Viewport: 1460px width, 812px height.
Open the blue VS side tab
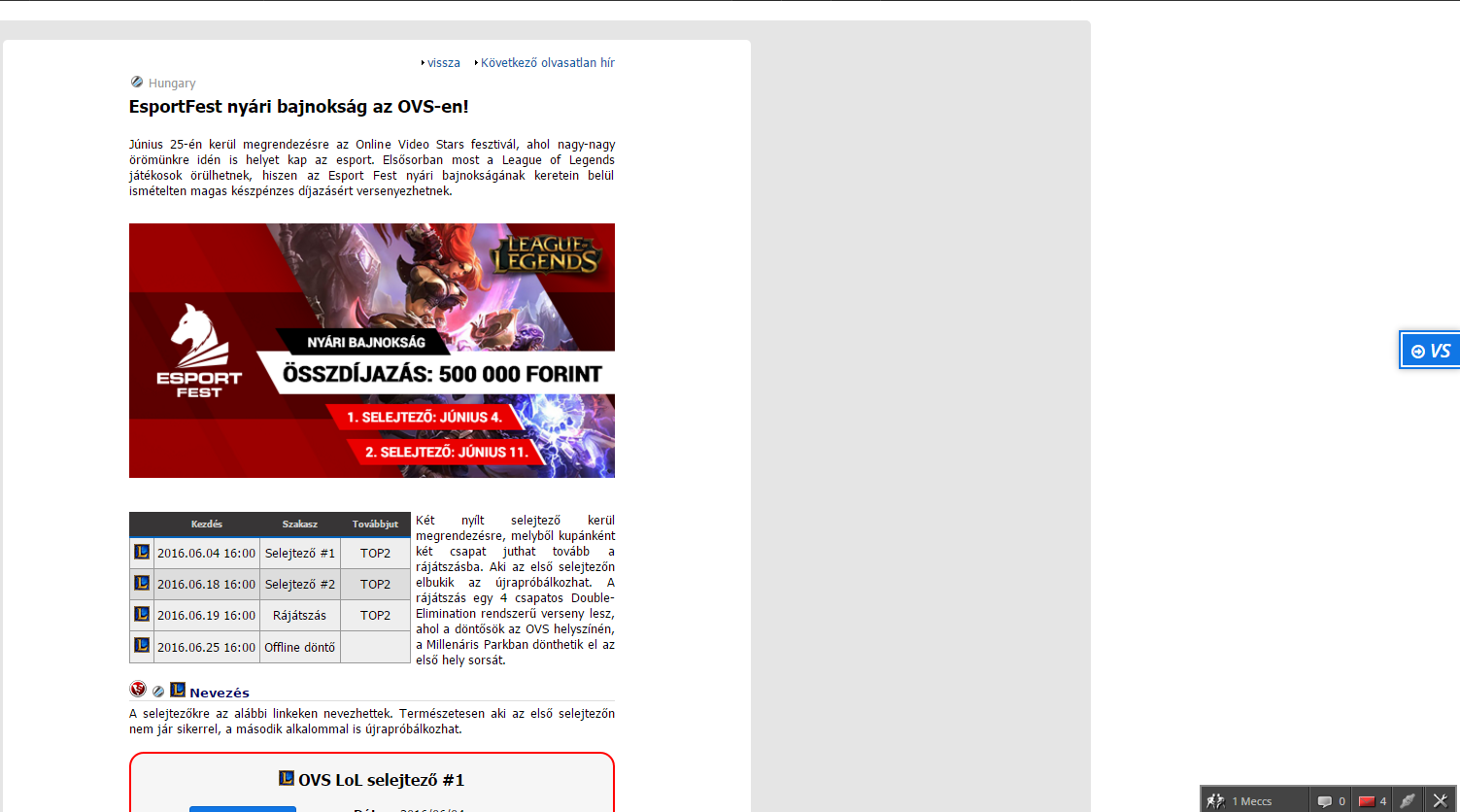point(1431,351)
